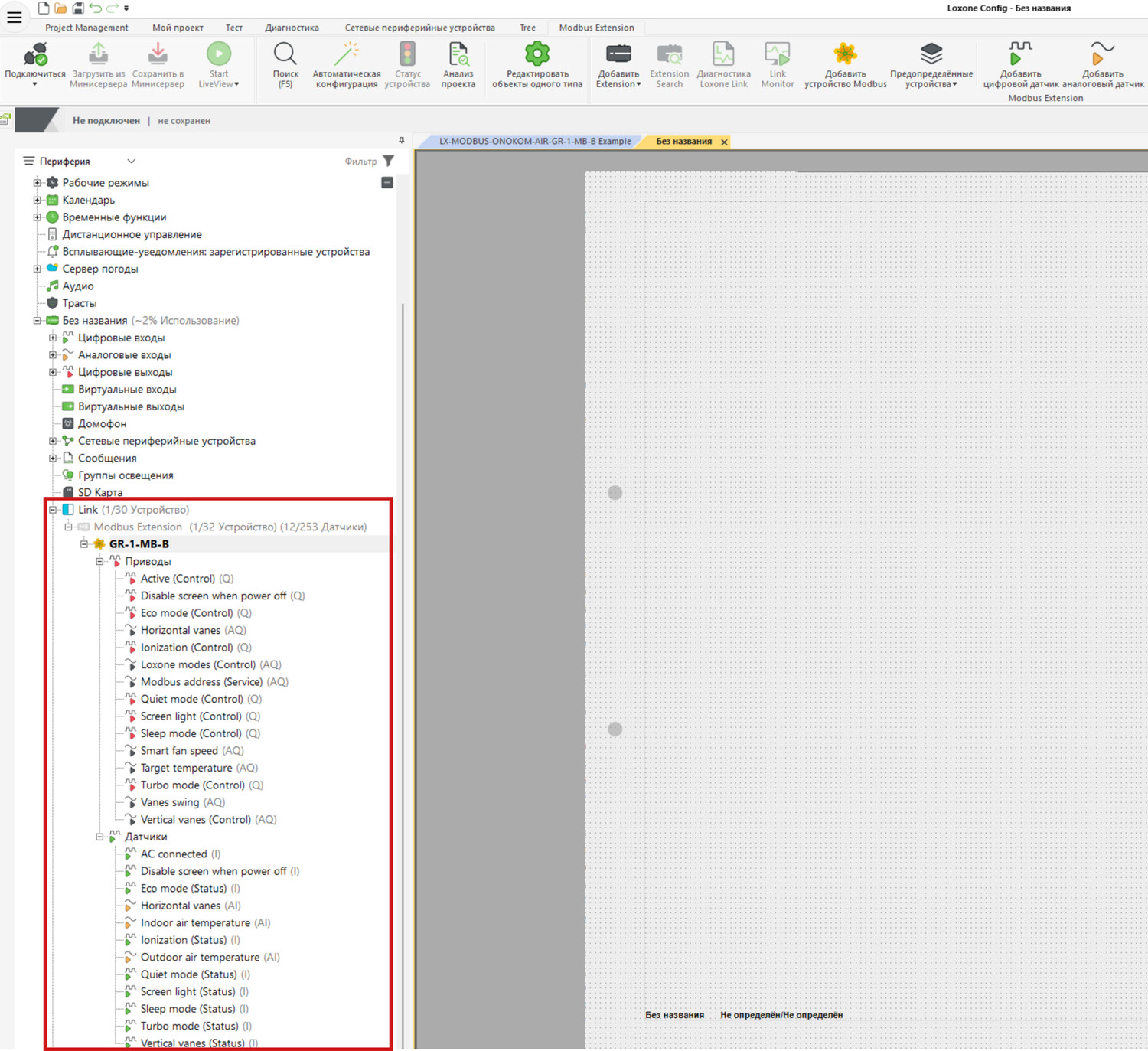Collapse the Приводы actuators node
1148x1051 pixels.
pyautogui.click(x=99, y=562)
